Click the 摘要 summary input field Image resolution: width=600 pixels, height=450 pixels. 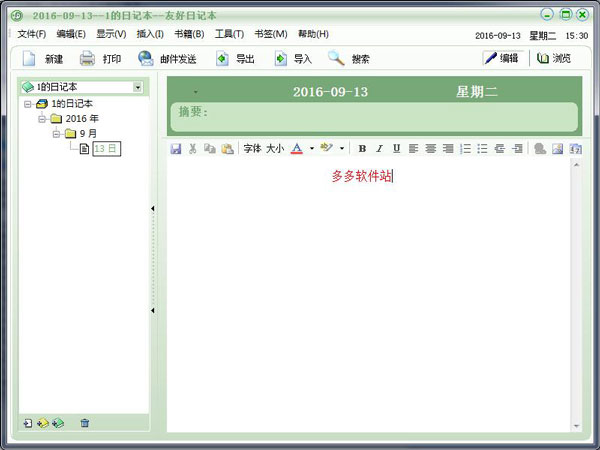tap(374, 117)
